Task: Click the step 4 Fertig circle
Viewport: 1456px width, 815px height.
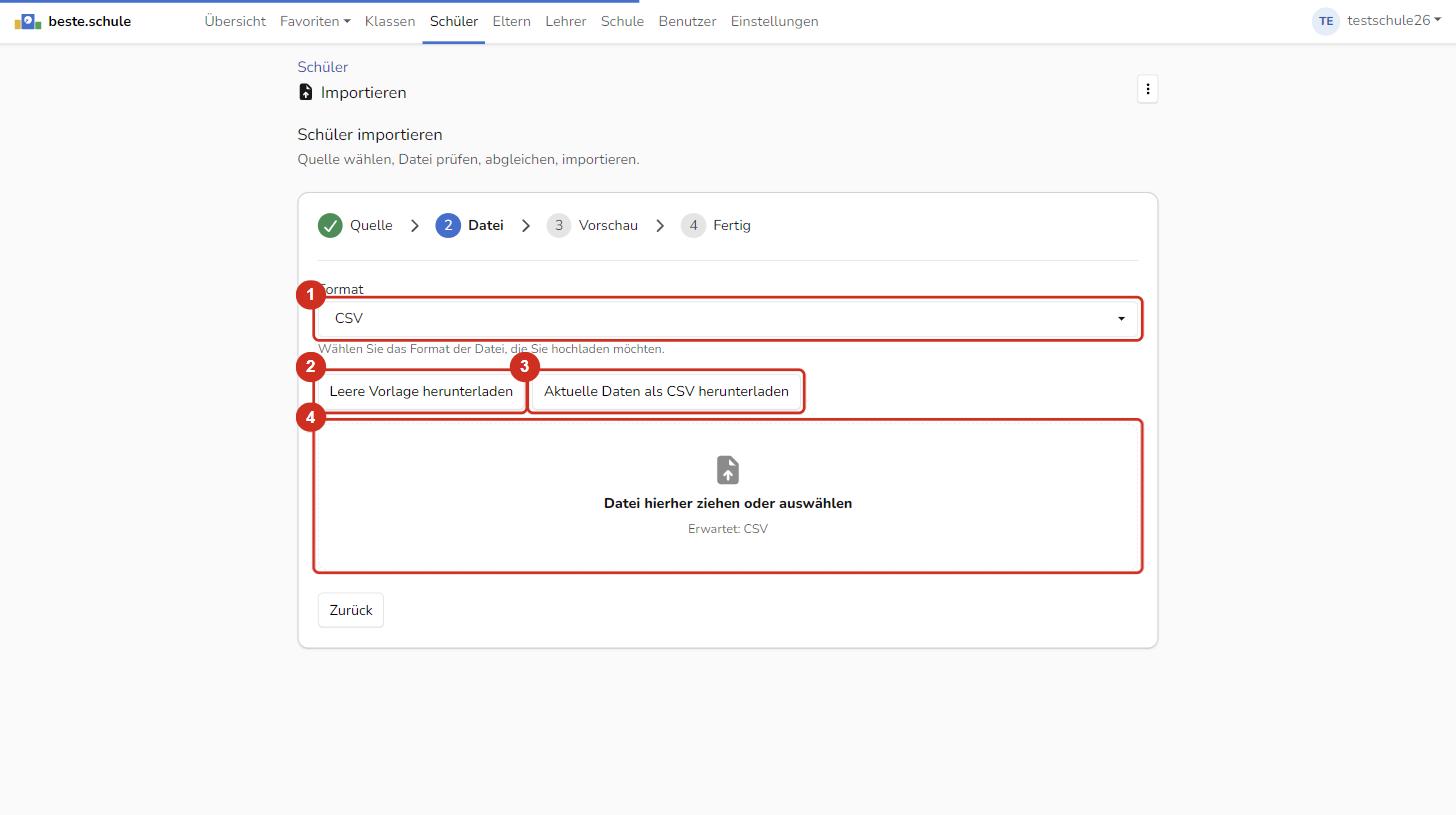Action: [x=693, y=226]
